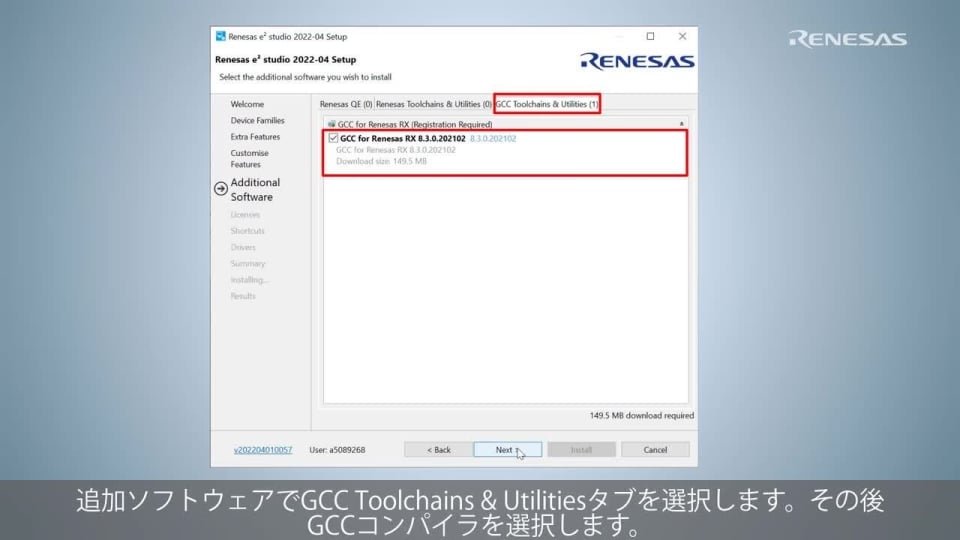Click the Renesas e² studio title bar icon
Image resolution: width=960 pixels, height=540 pixels.
[x=220, y=37]
